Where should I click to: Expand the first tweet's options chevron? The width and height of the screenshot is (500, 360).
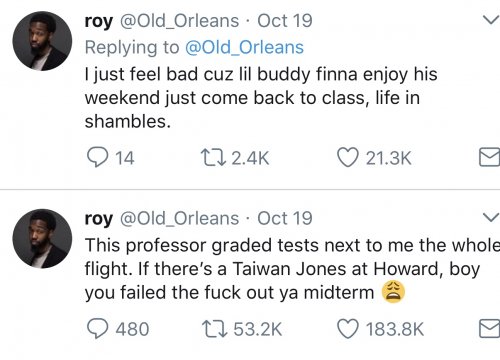[491, 20]
